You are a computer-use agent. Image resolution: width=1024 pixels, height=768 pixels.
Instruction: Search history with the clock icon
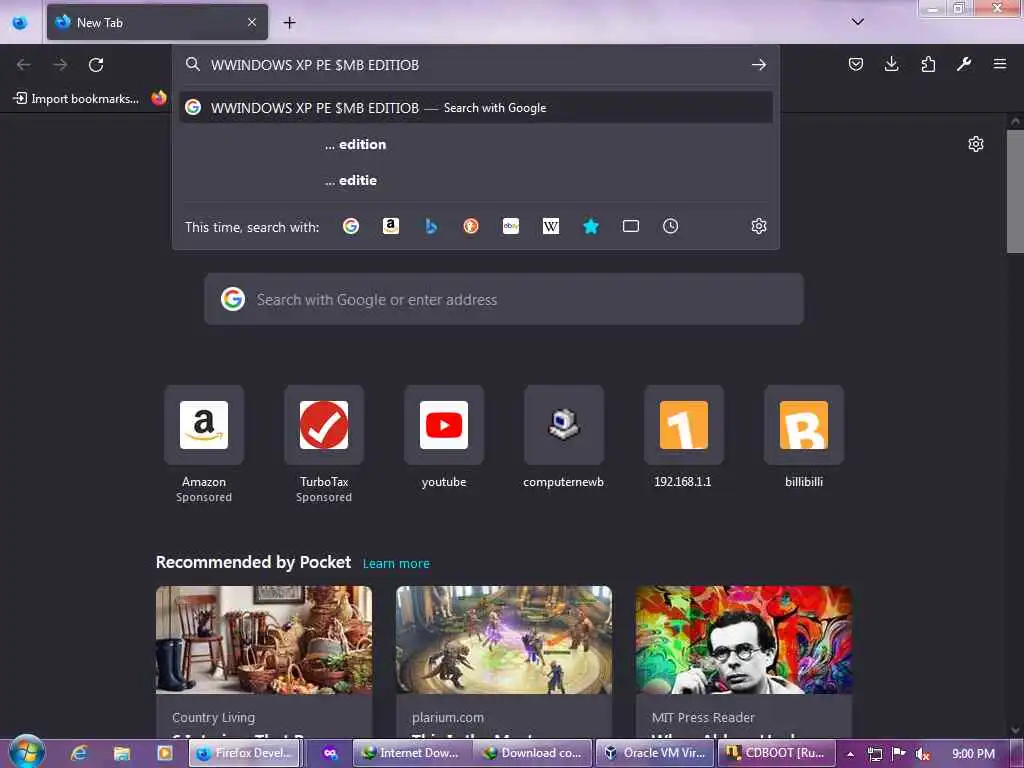[671, 226]
